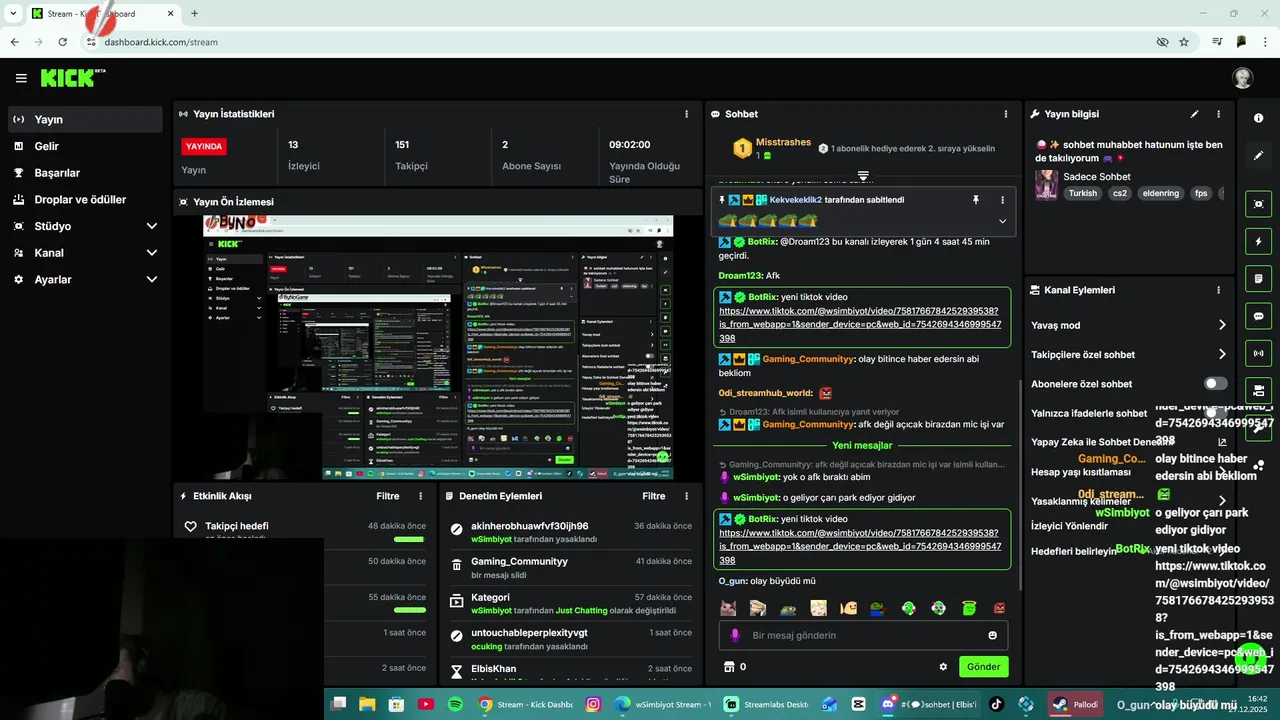The image size is (1280, 720).
Task: Open the first BotRix TikTok video link
Action: click(858, 325)
